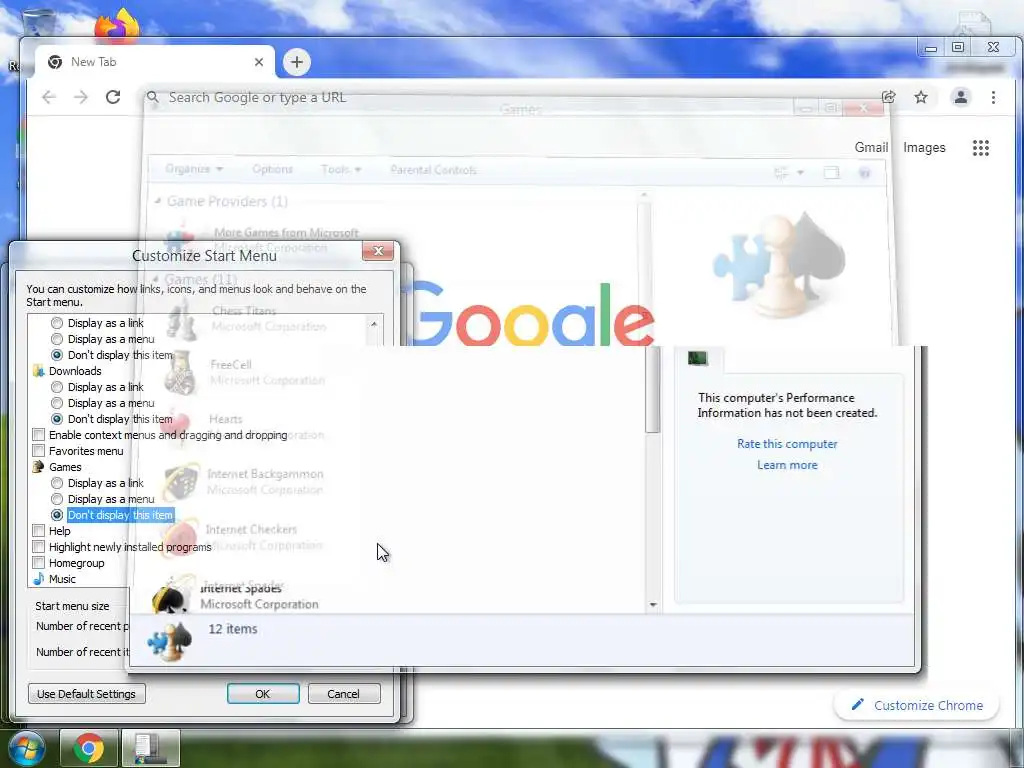Toggle preview pane icon in Games window

click(831, 173)
